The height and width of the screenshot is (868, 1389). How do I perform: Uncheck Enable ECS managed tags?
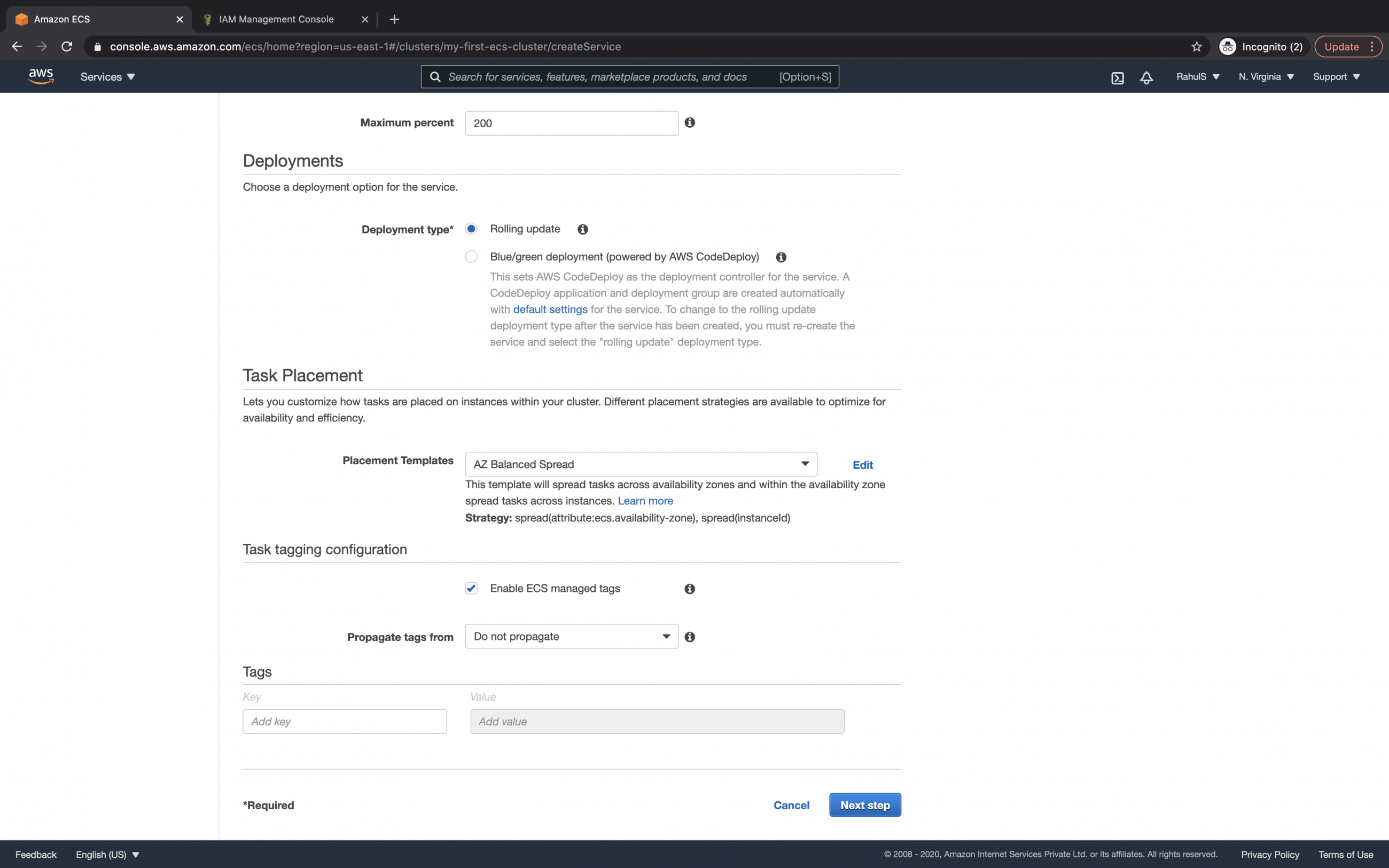click(x=471, y=588)
